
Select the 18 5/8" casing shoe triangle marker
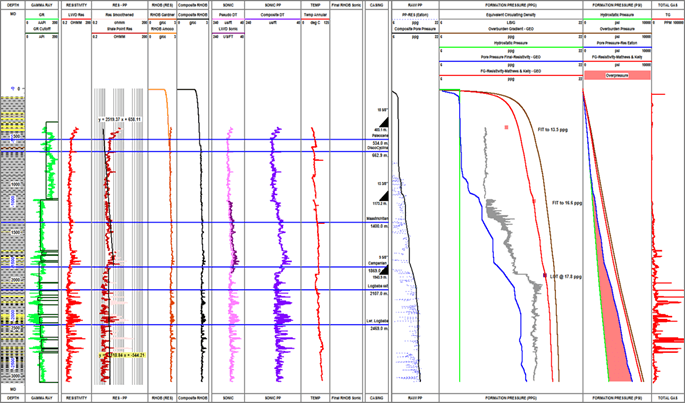(384, 122)
